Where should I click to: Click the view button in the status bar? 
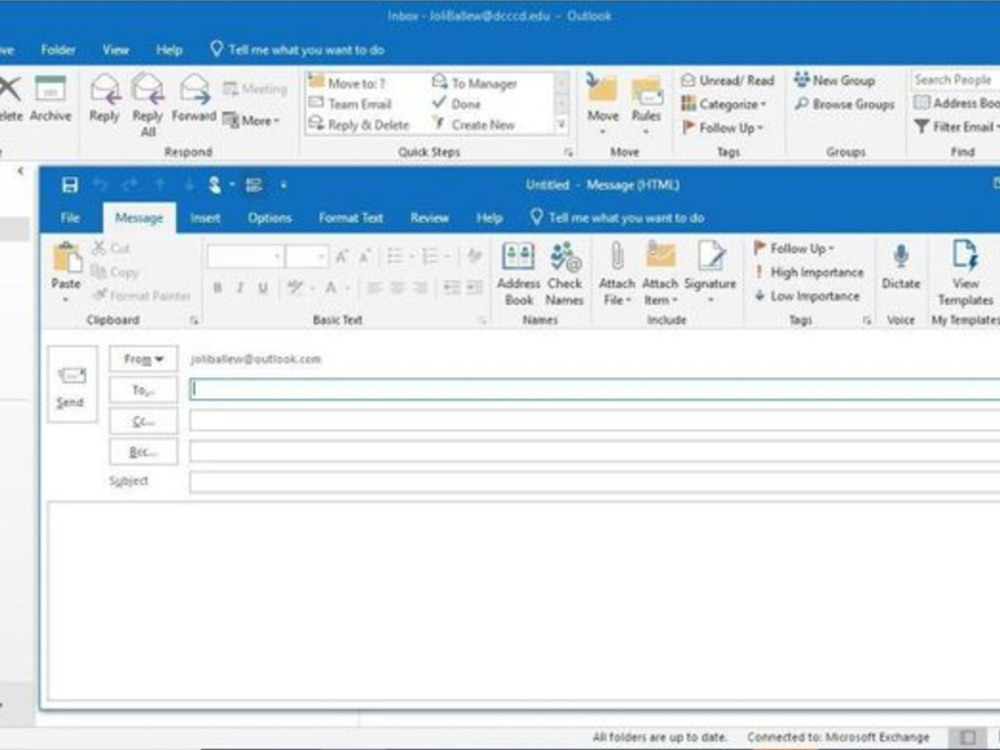click(967, 738)
